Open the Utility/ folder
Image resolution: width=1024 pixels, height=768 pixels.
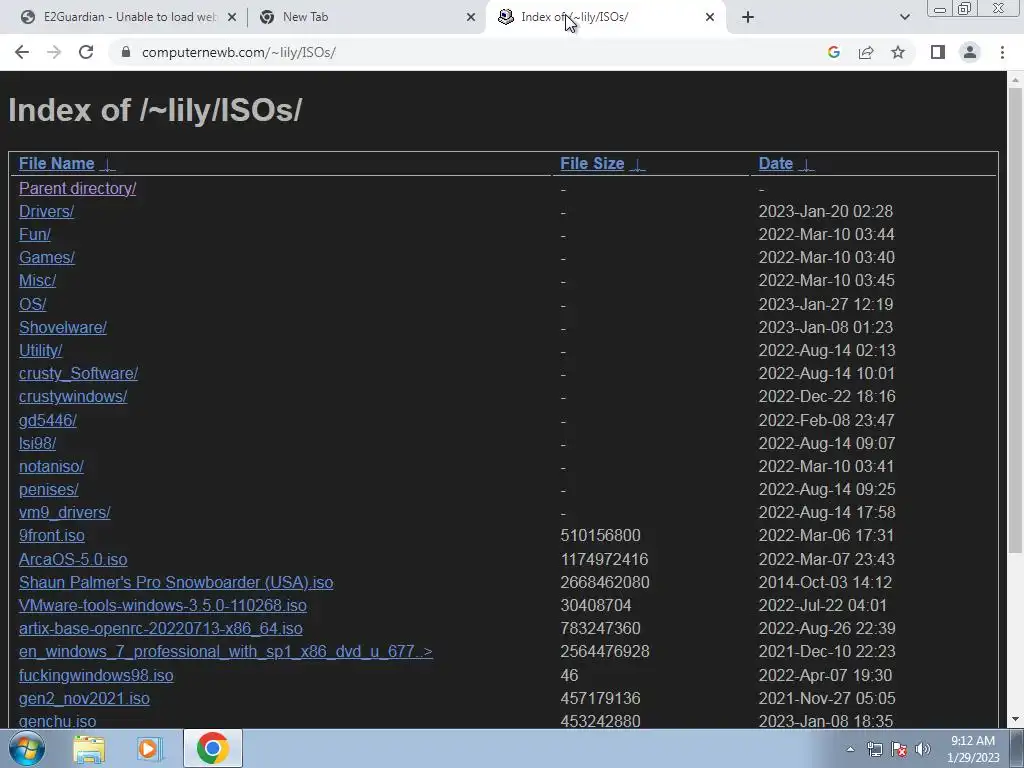click(40, 351)
